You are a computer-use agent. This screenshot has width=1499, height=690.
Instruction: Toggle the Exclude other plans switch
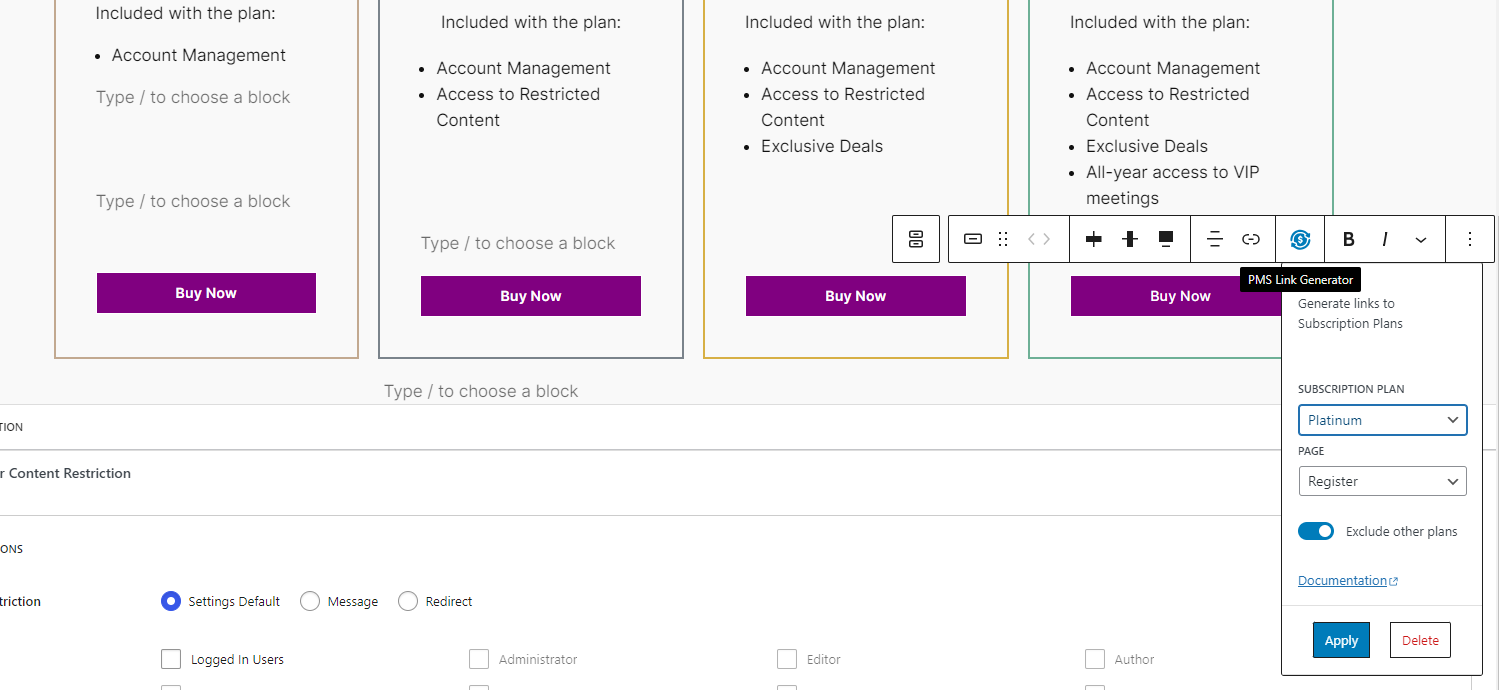point(1316,531)
